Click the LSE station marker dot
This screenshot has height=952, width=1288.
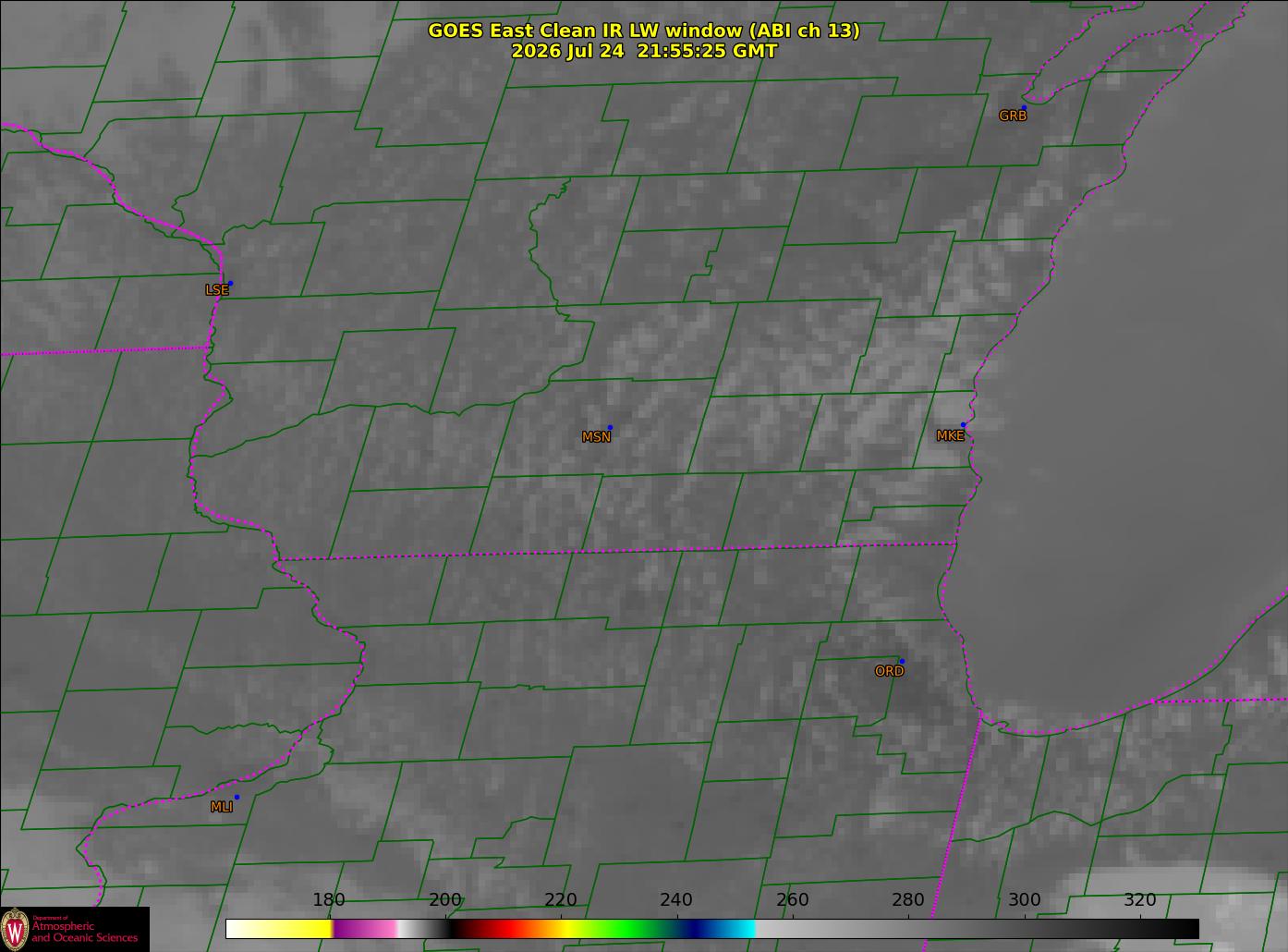230,284
